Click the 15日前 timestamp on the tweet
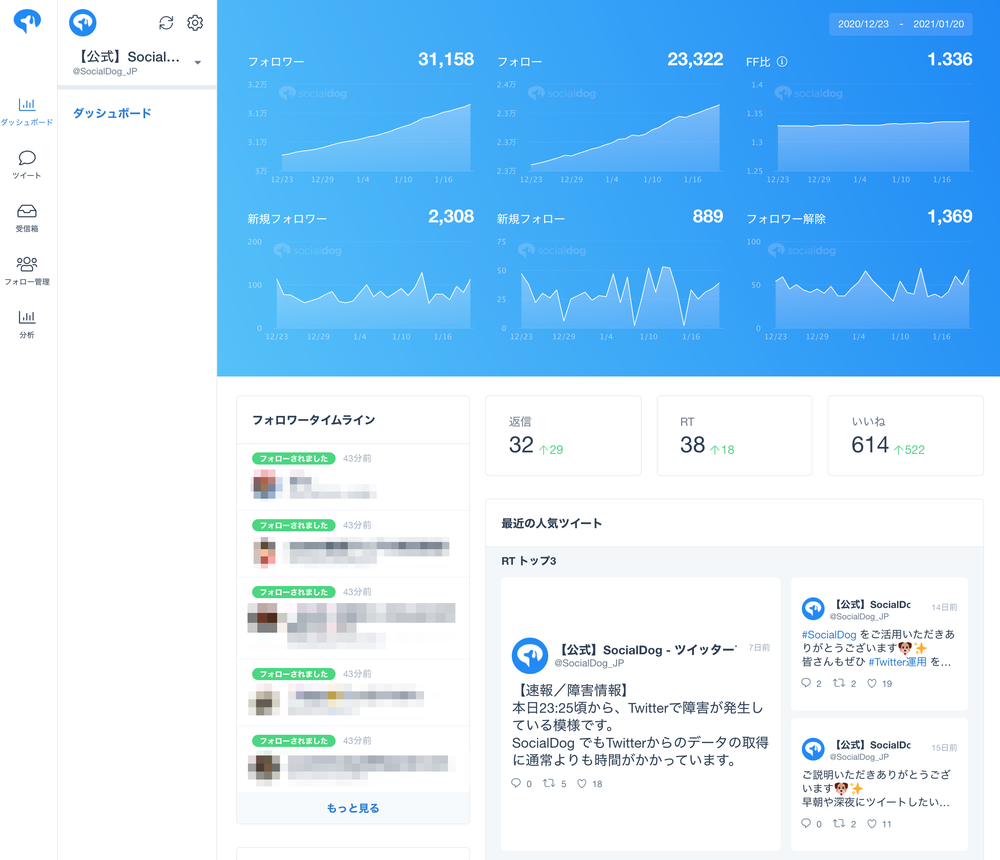Viewport: 1000px width, 860px height. (945, 748)
